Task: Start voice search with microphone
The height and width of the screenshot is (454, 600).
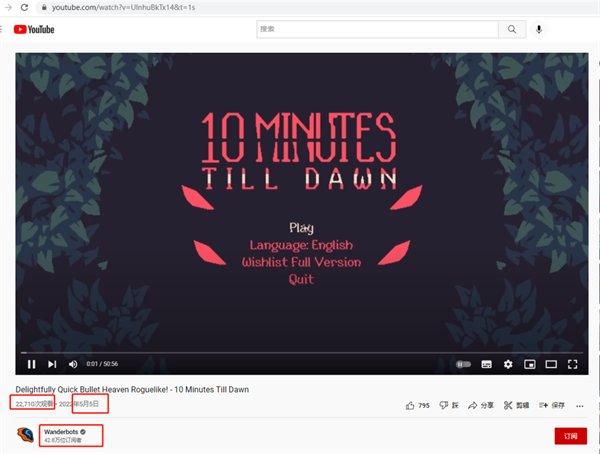Action: pos(539,29)
